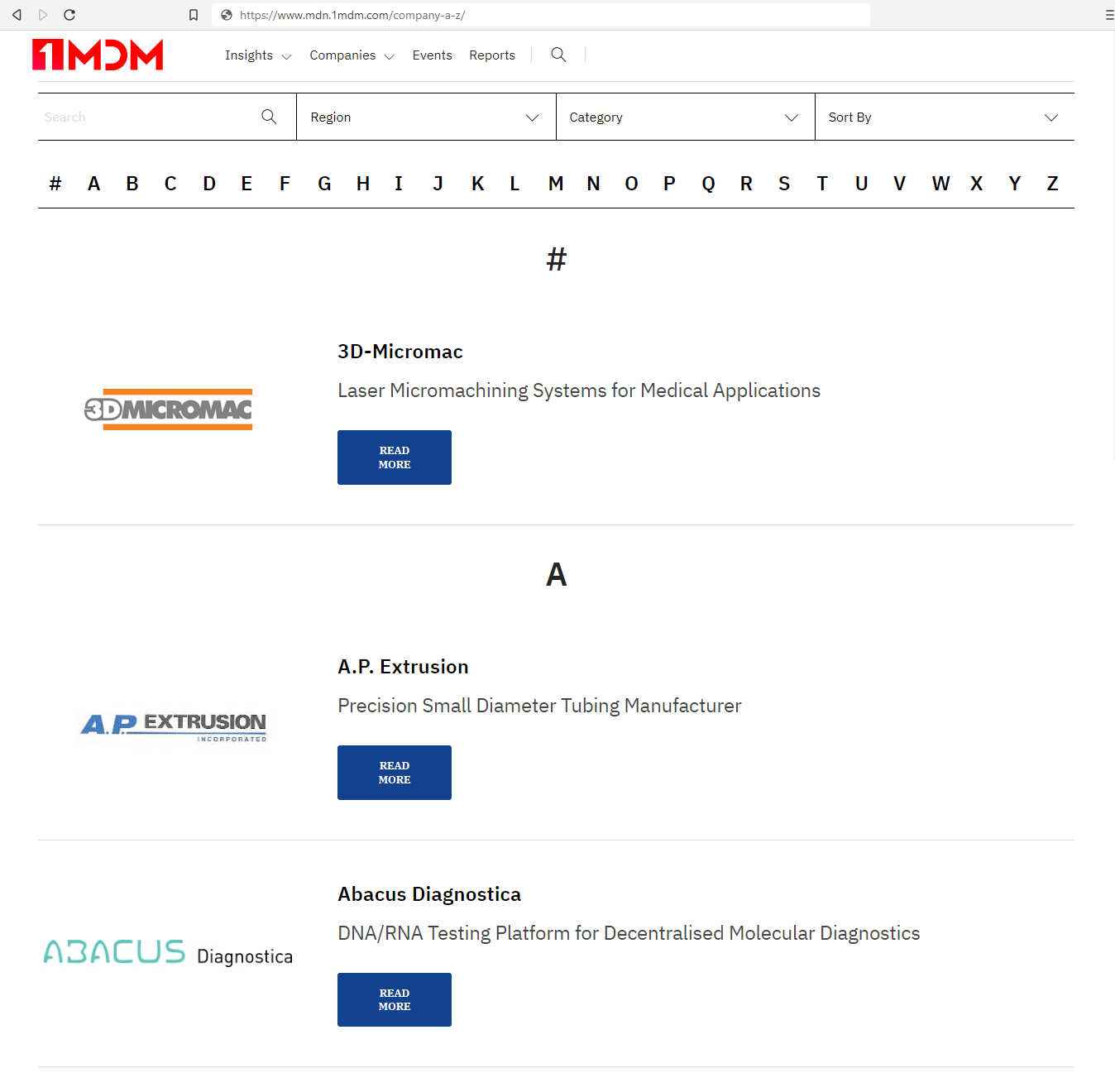Jump to letter O in alphabet bar

[x=631, y=183]
